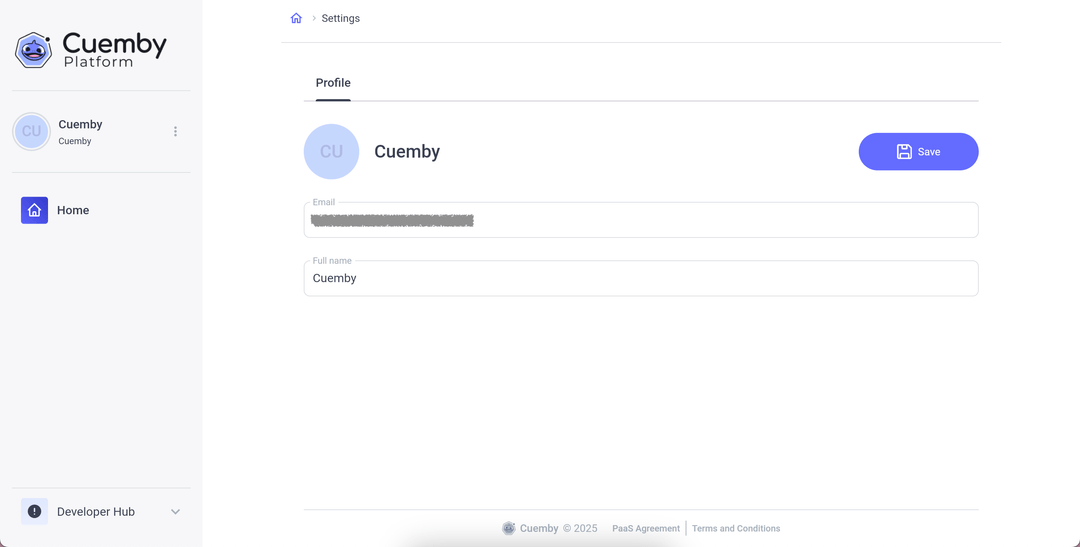Click the small Cuemby footer logo
1080x547 pixels.
tap(509, 528)
